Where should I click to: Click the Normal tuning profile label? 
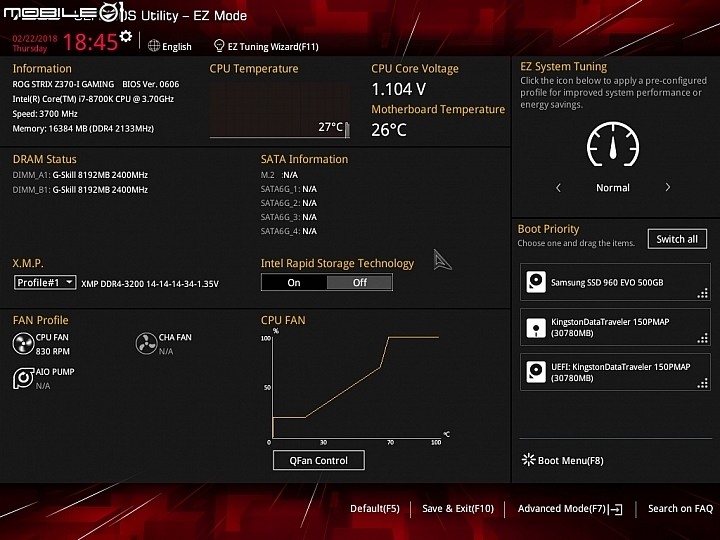coord(613,188)
